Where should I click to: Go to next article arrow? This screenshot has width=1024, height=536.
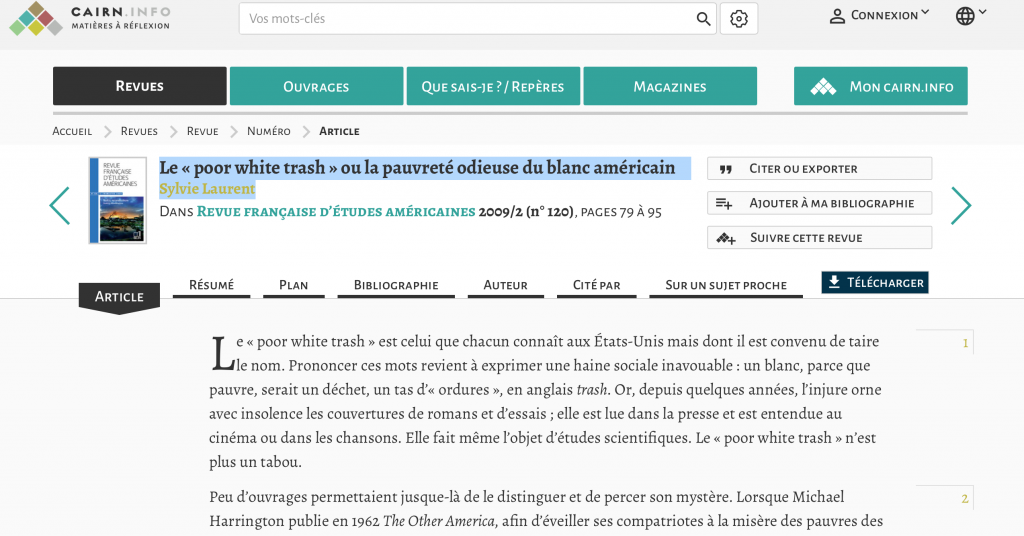[961, 206]
